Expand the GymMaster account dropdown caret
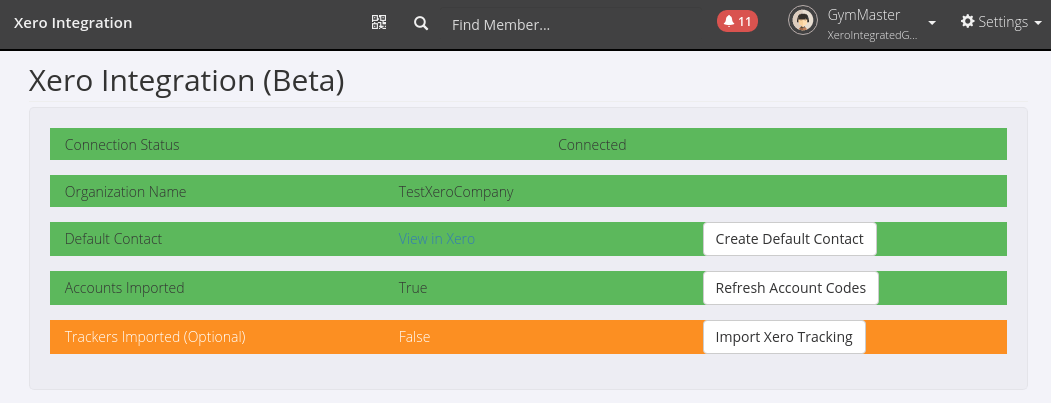Viewport: 1051px width, 403px height. pyautogui.click(x=932, y=23)
